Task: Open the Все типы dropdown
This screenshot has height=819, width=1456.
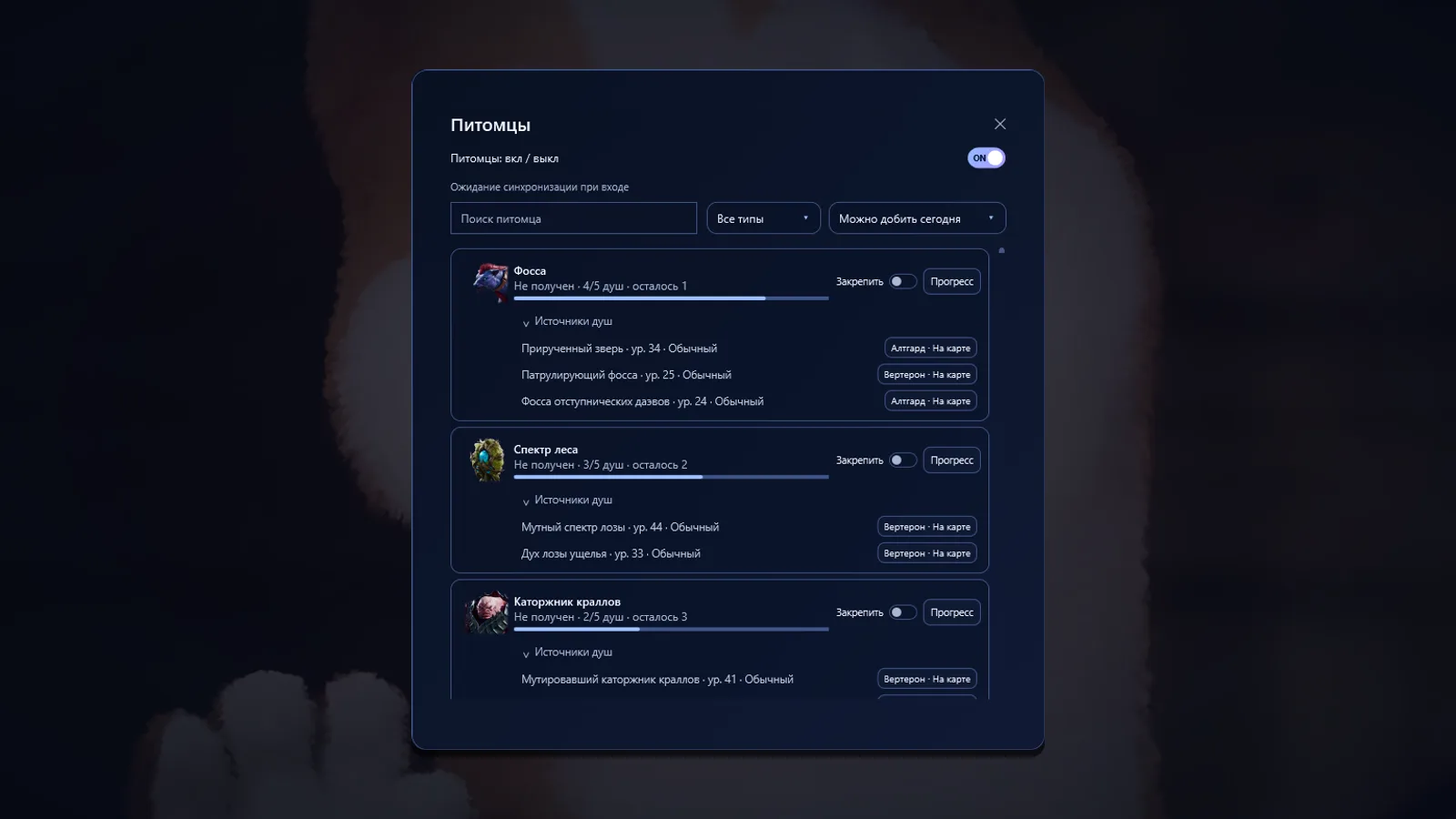Action: pos(763,218)
